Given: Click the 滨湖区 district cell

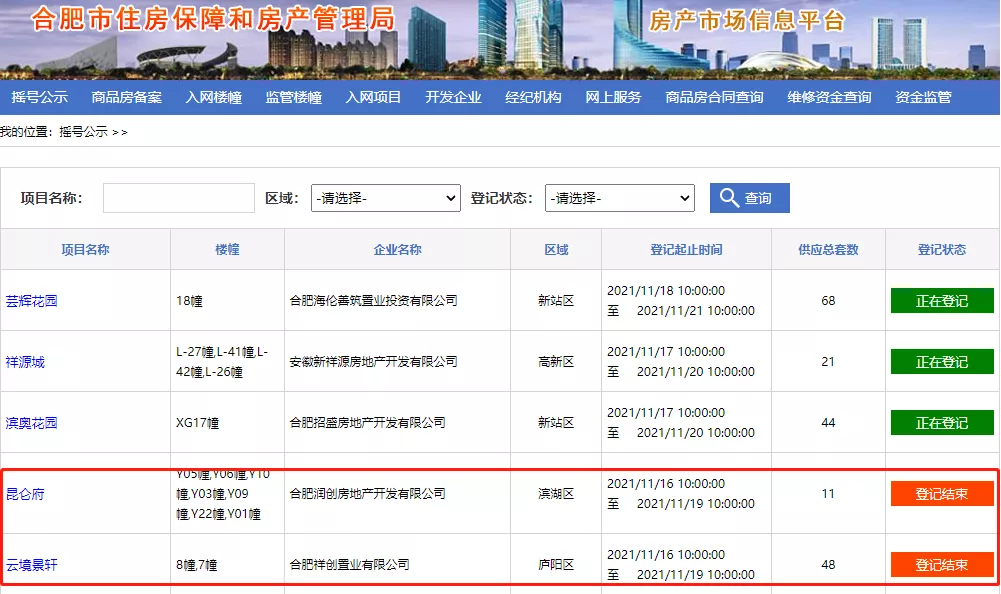Looking at the screenshot, I should (x=556, y=493).
